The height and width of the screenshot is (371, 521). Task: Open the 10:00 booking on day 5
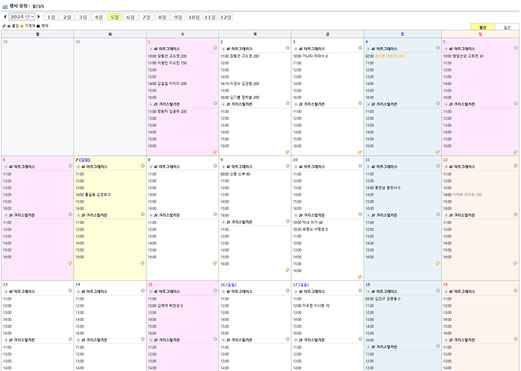pos(463,56)
